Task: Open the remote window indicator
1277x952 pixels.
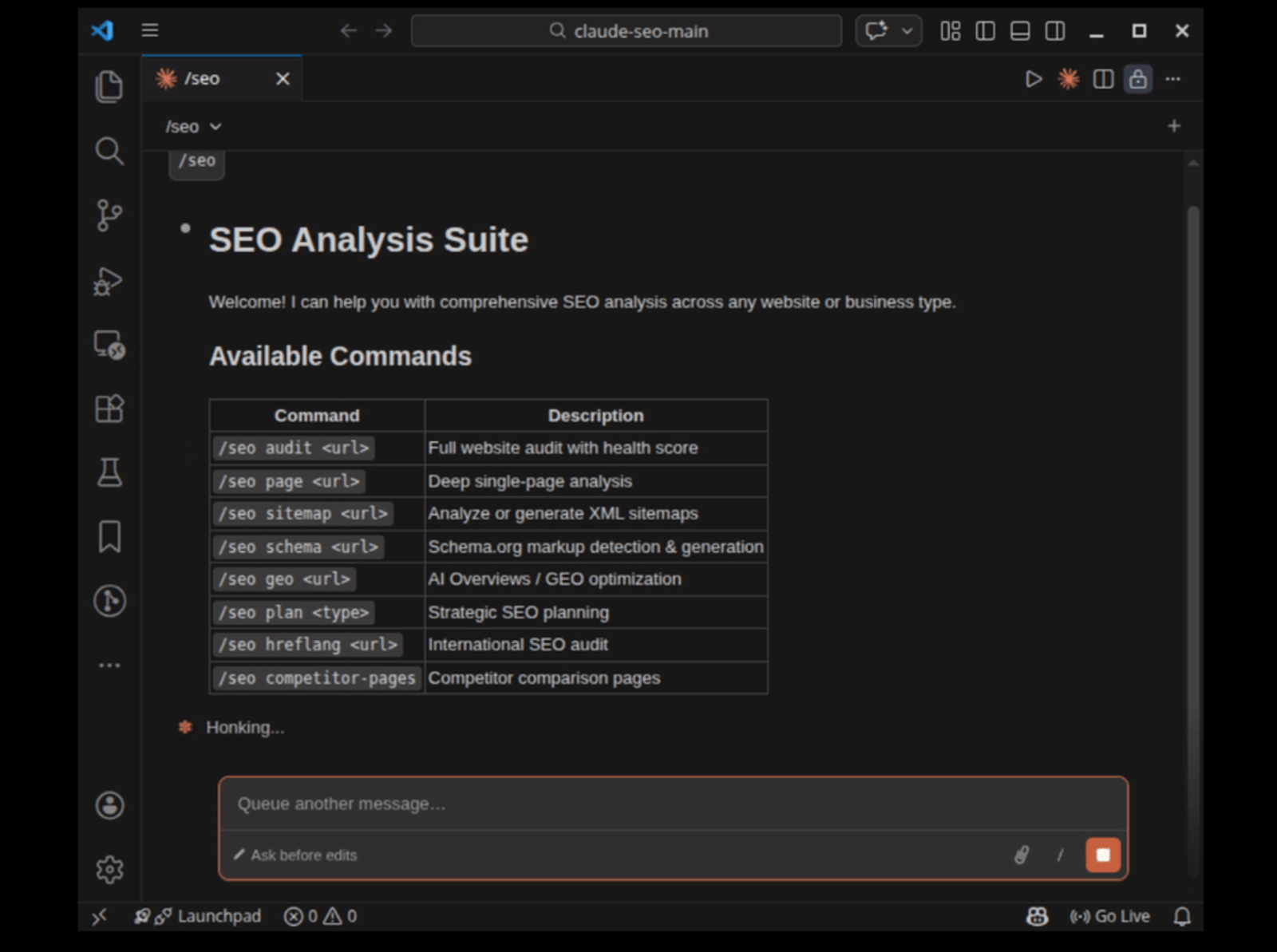Action: 99,917
